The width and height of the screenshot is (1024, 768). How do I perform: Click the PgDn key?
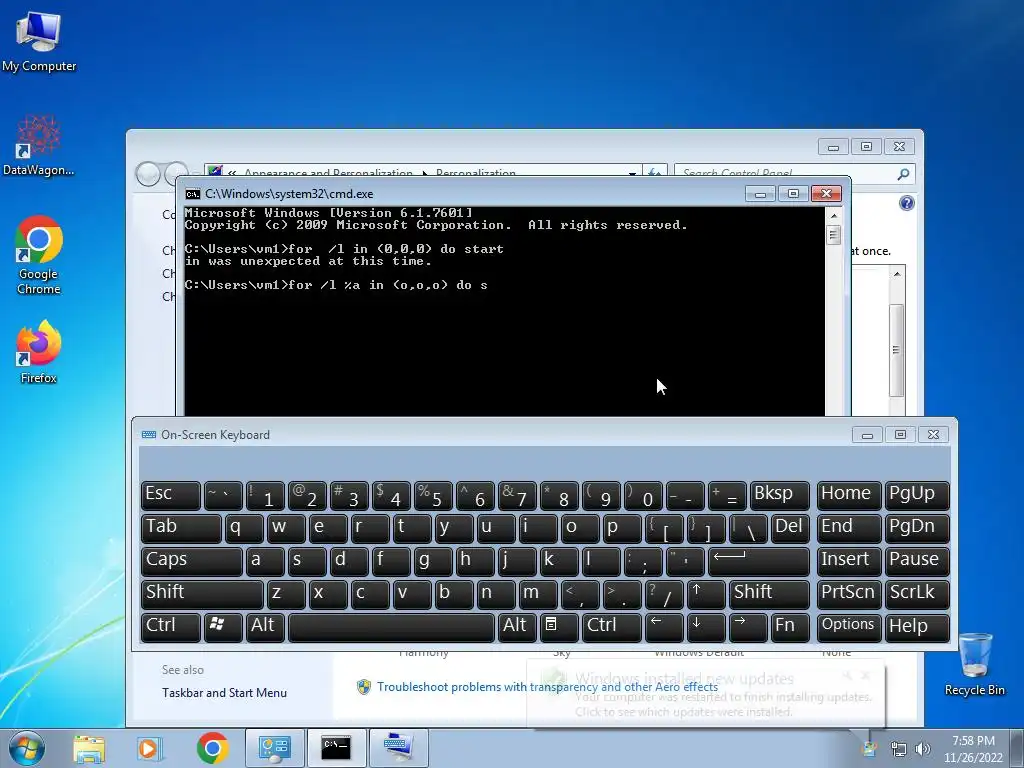pos(917,528)
